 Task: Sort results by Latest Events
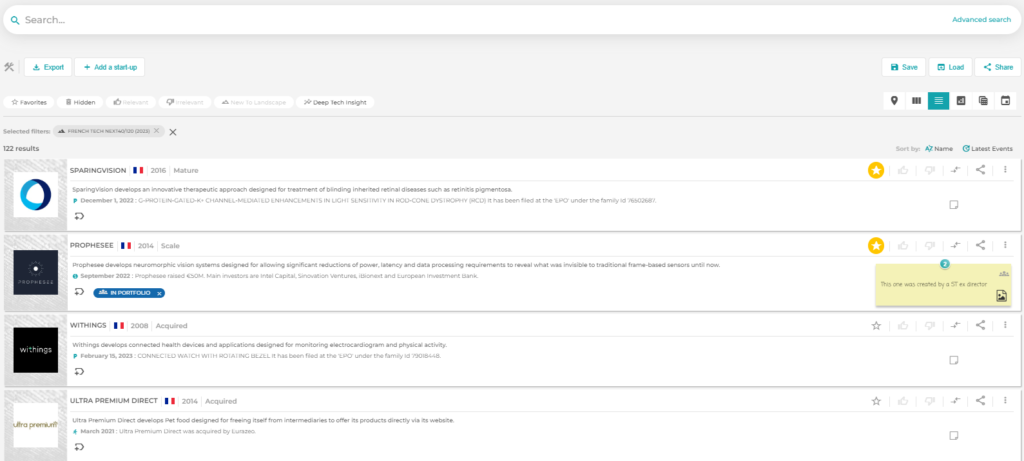tap(987, 149)
